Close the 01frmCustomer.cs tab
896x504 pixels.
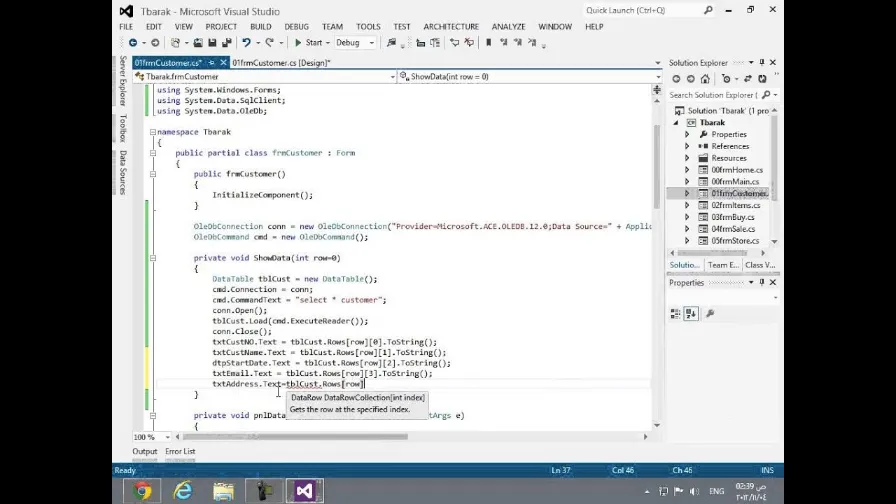tap(223, 63)
